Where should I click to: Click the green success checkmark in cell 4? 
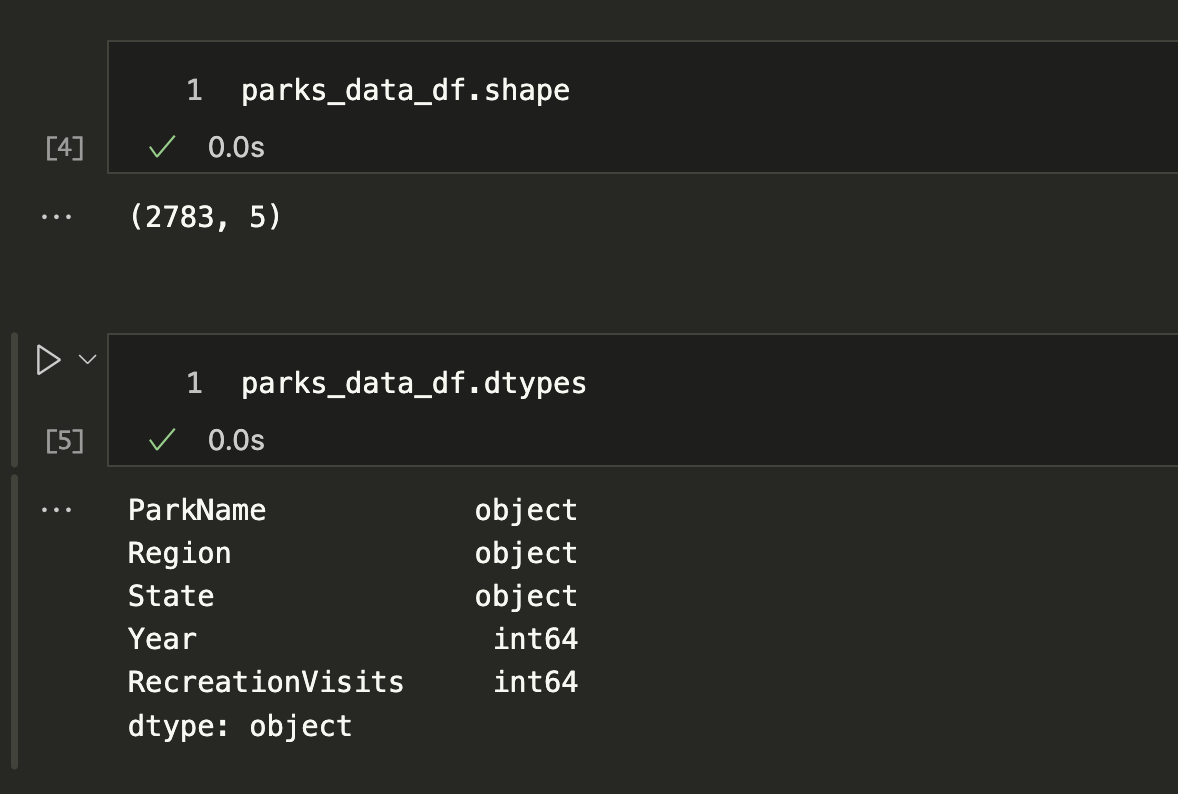(161, 148)
